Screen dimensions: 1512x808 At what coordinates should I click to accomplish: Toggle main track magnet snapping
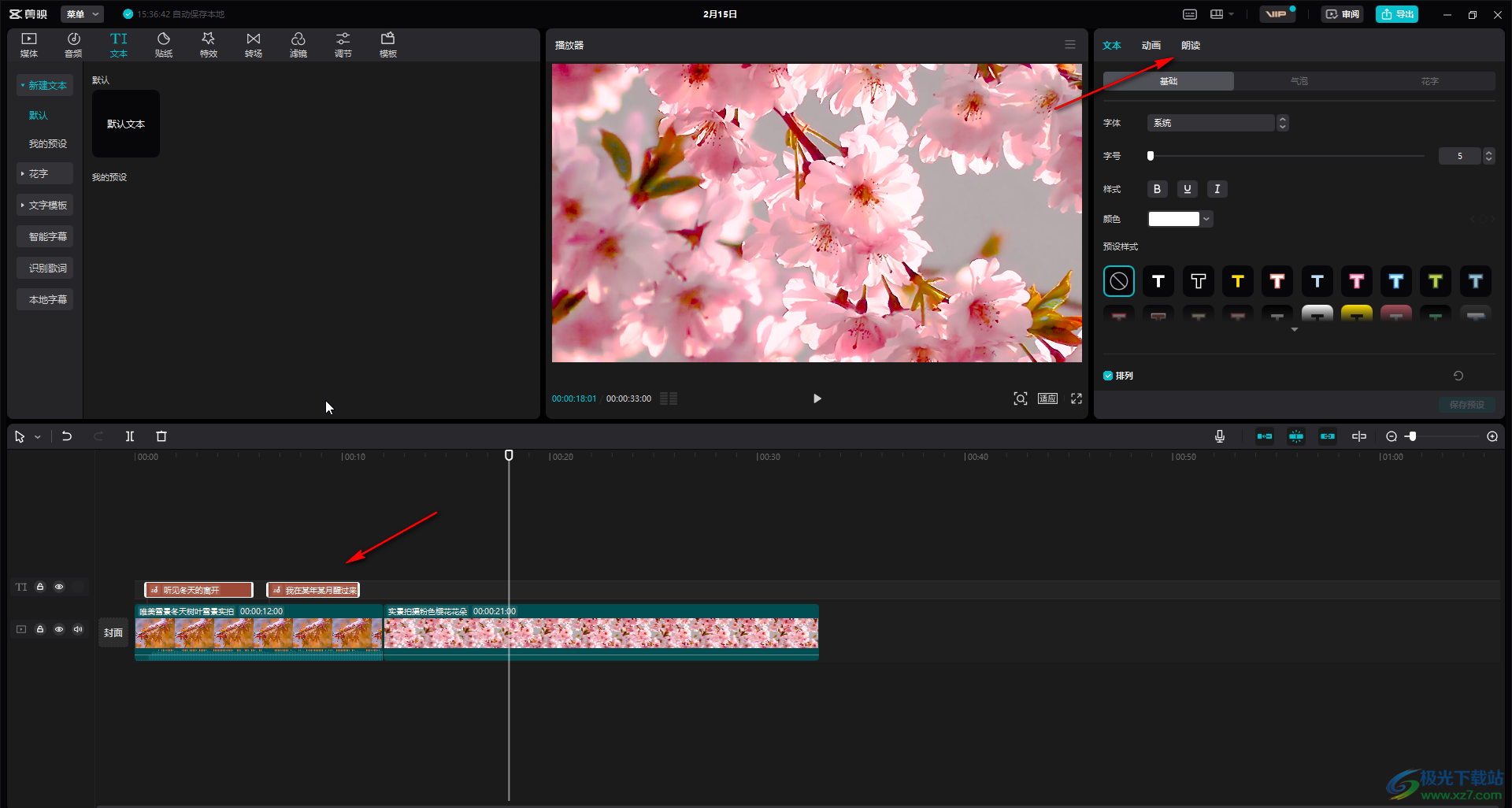(1265, 436)
